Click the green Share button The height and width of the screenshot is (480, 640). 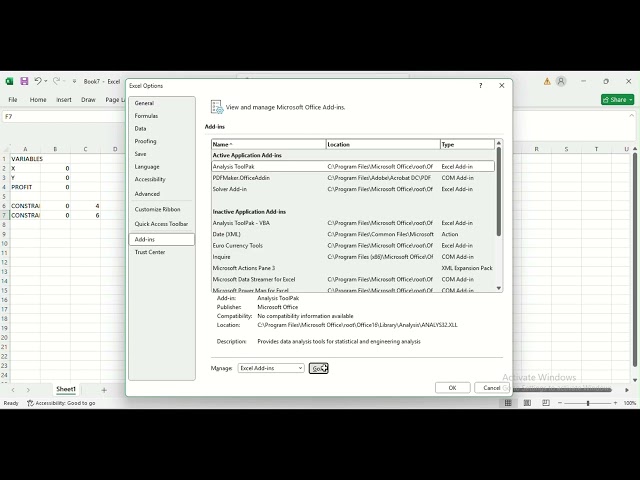(x=617, y=100)
